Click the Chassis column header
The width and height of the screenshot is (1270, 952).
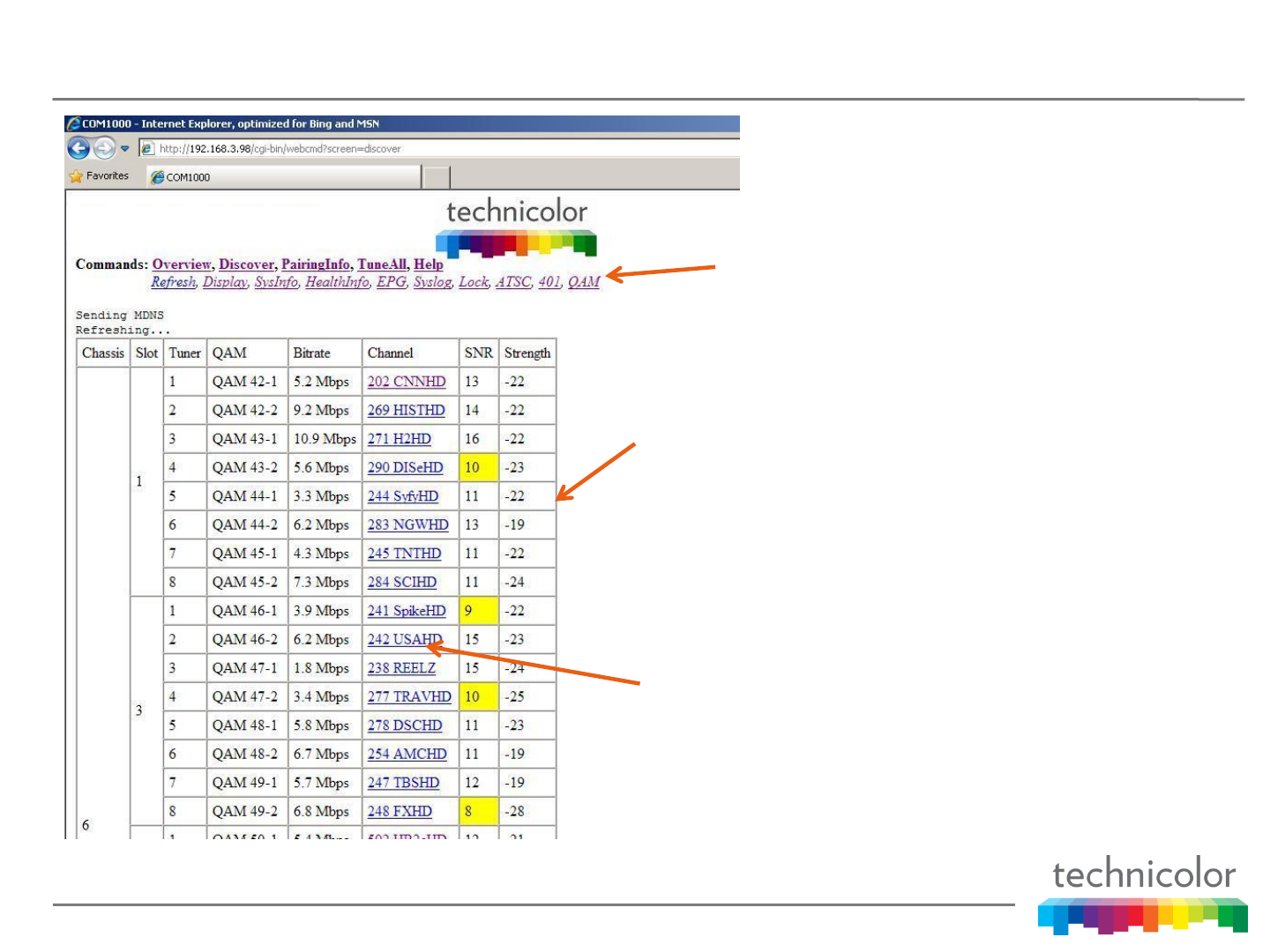pos(103,353)
